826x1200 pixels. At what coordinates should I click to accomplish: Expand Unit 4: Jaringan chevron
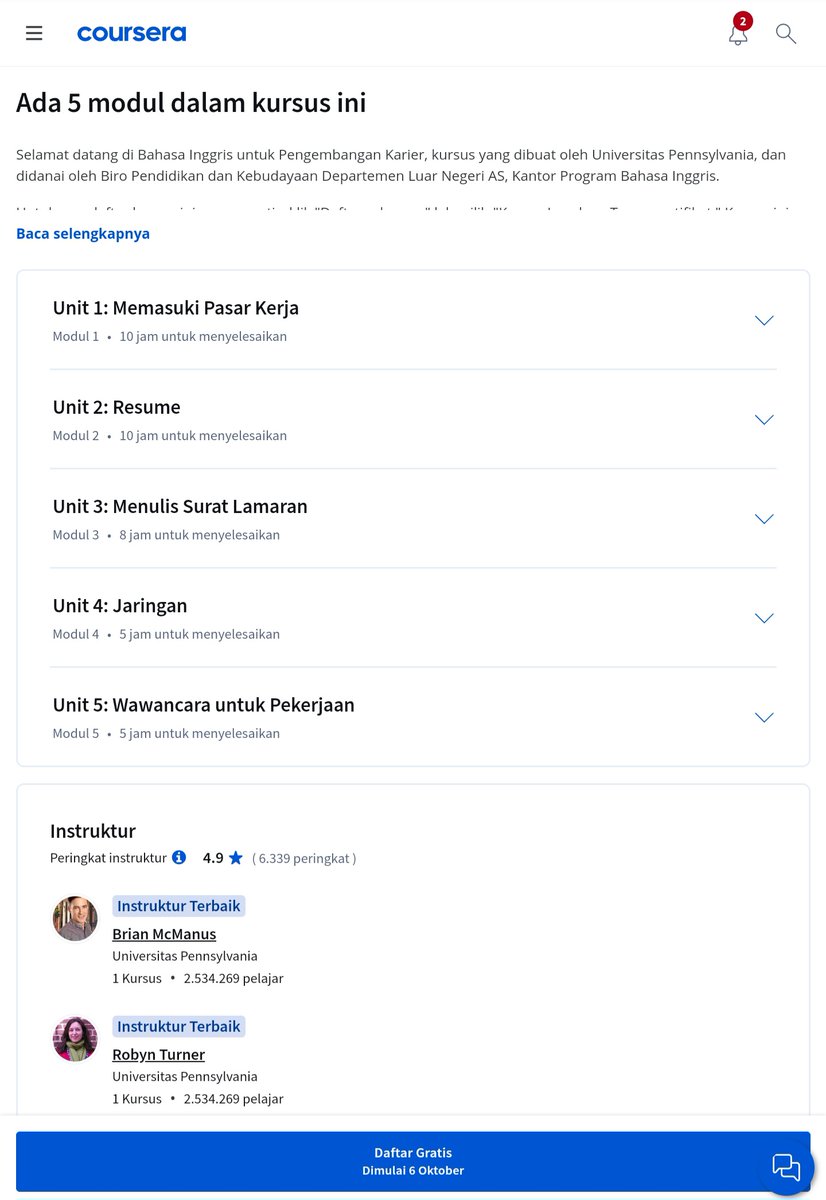[x=764, y=617]
